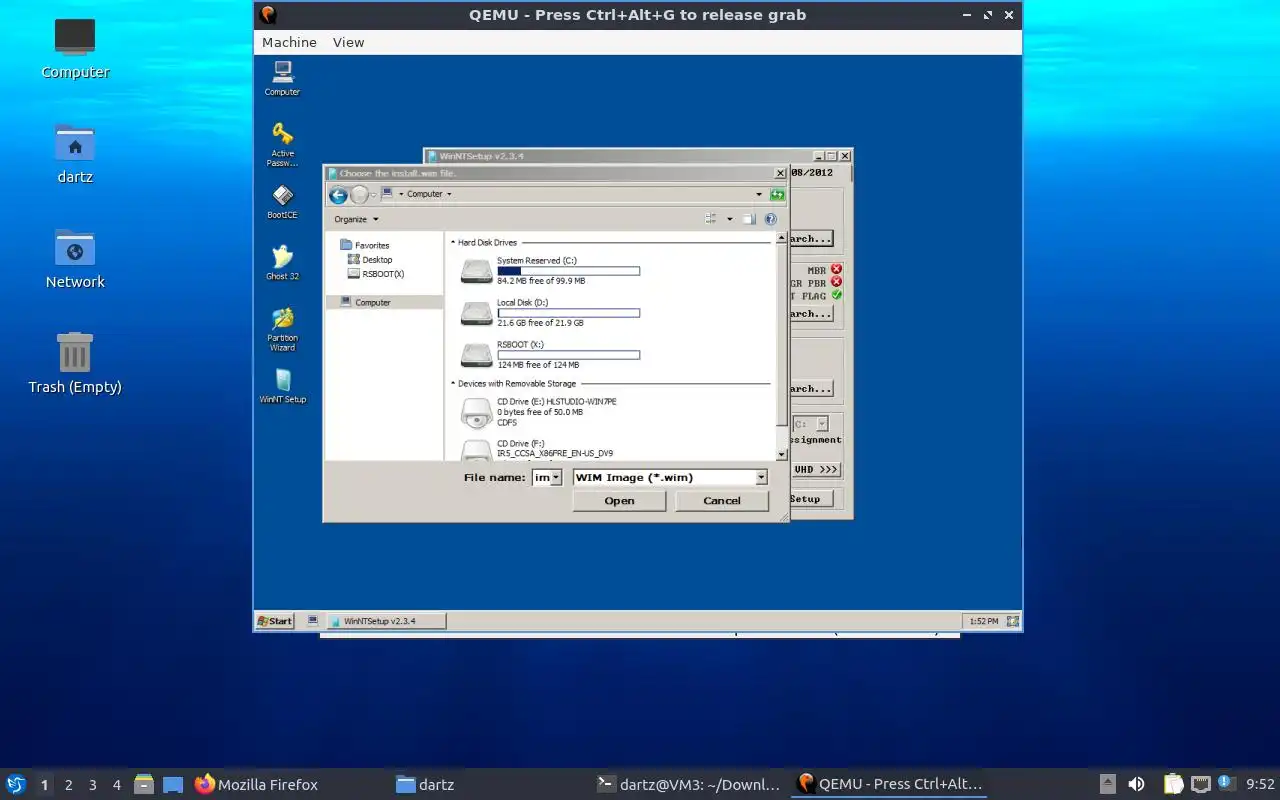Open host Network desktop icon
1280x800 pixels.
[75, 259]
